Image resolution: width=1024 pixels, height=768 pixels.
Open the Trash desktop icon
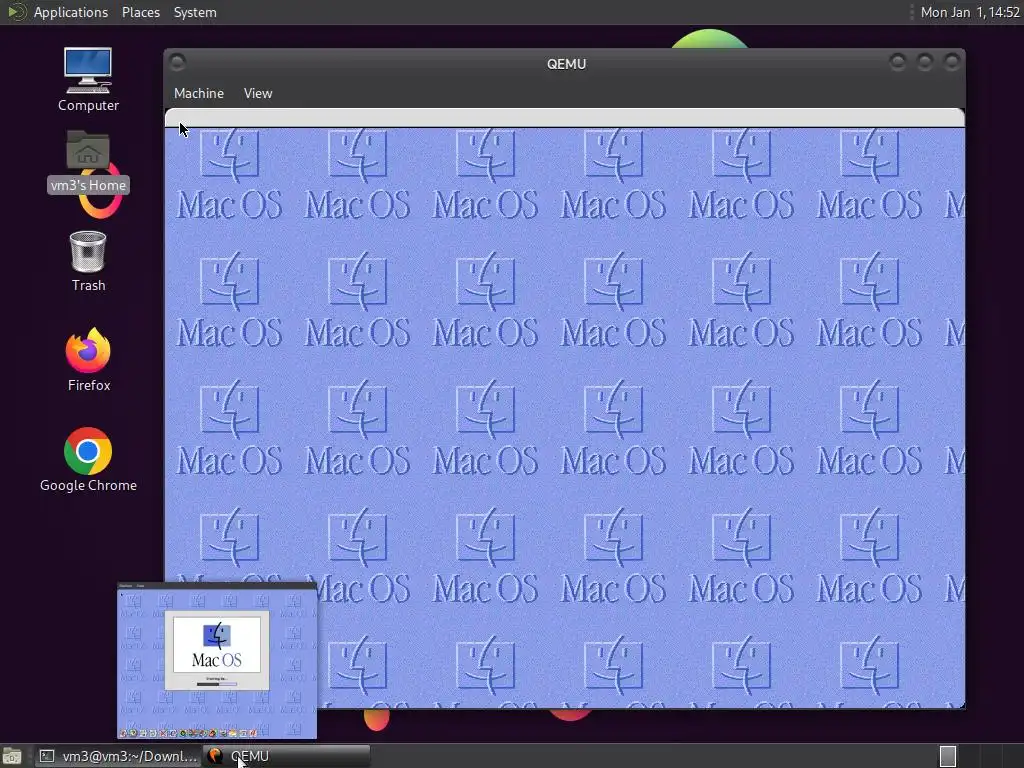(x=88, y=261)
